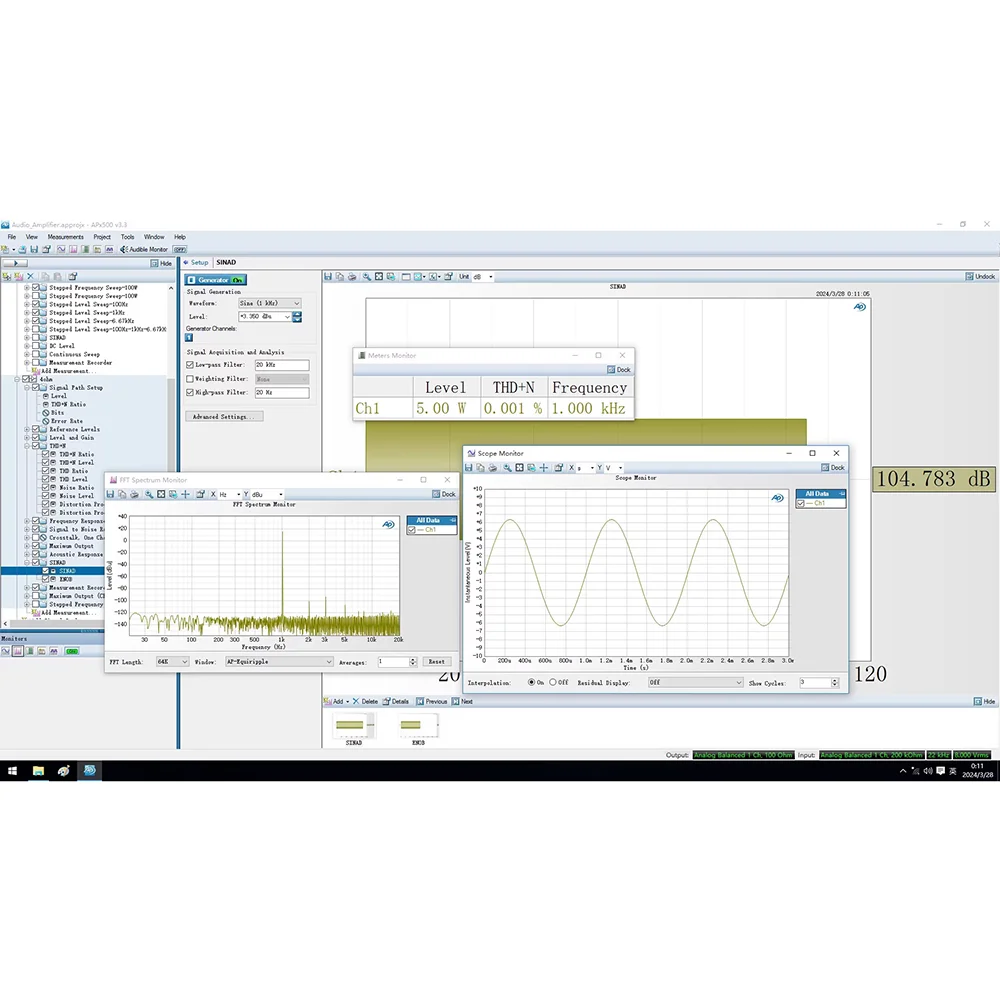Open the Window menu
This screenshot has height=1000, width=1000.
(x=154, y=237)
